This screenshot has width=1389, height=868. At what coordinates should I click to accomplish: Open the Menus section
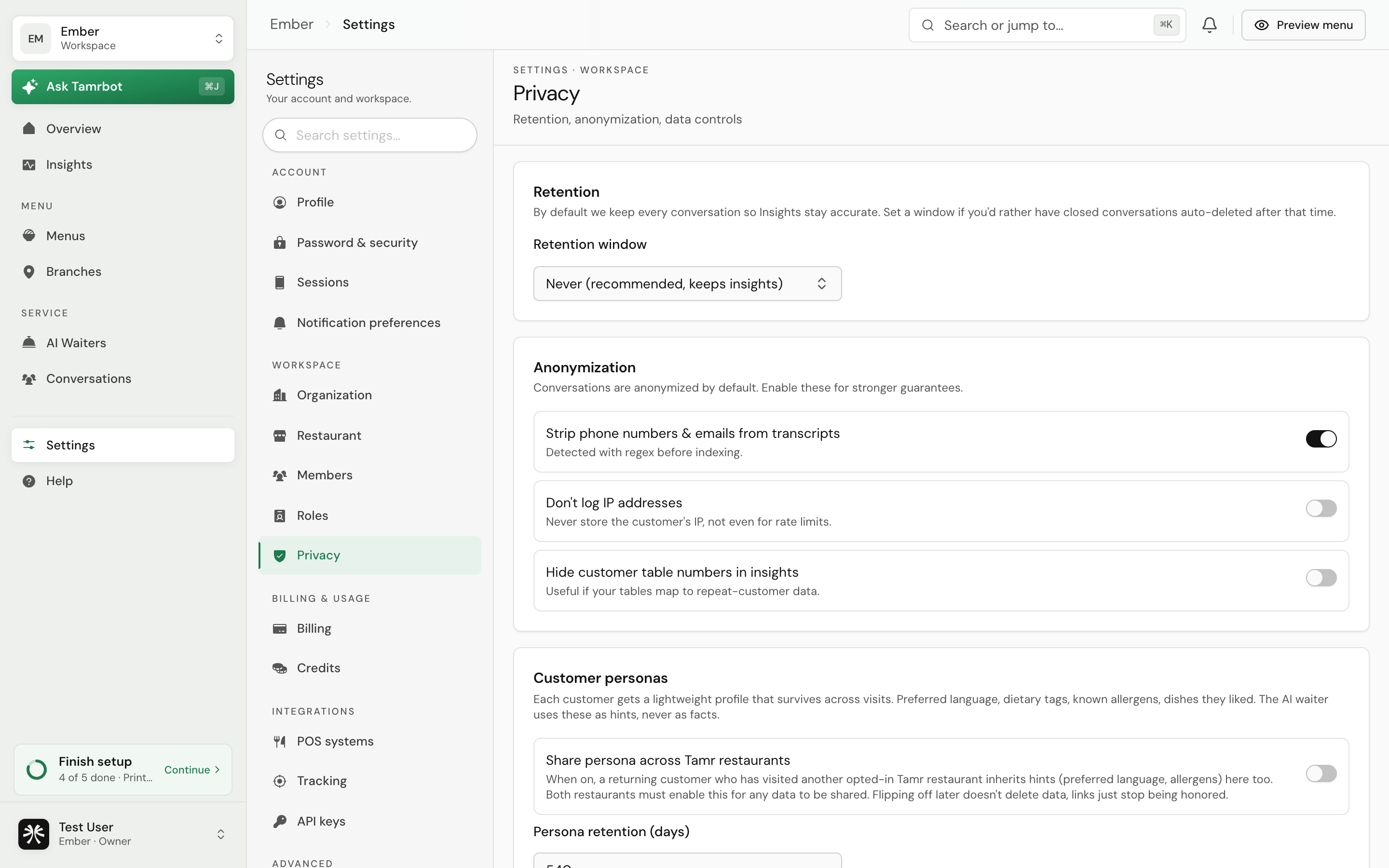click(123, 236)
